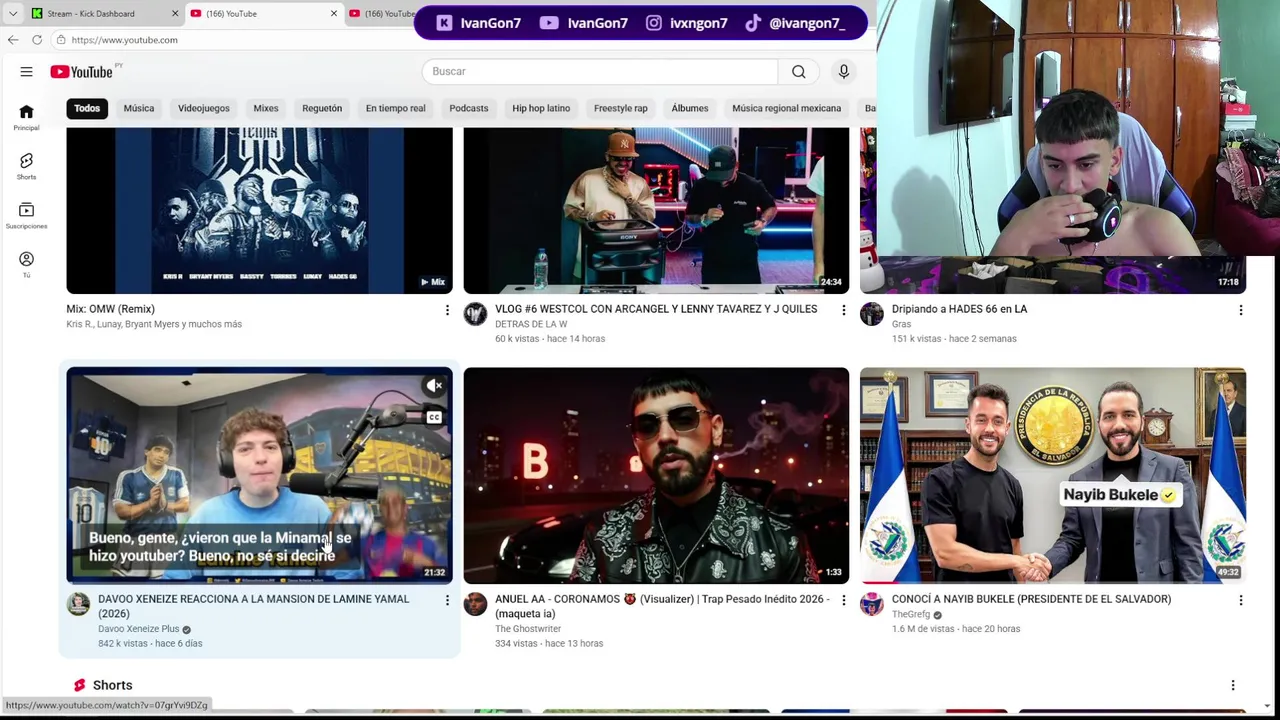Play the Anuel AA Coronamos thumbnail
Image resolution: width=1280 pixels, height=720 pixels.
(656, 475)
